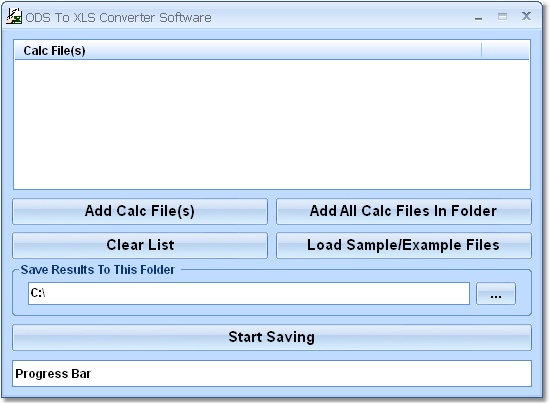Open folder browser with the ... button
The height and width of the screenshot is (405, 550).
[496, 293]
